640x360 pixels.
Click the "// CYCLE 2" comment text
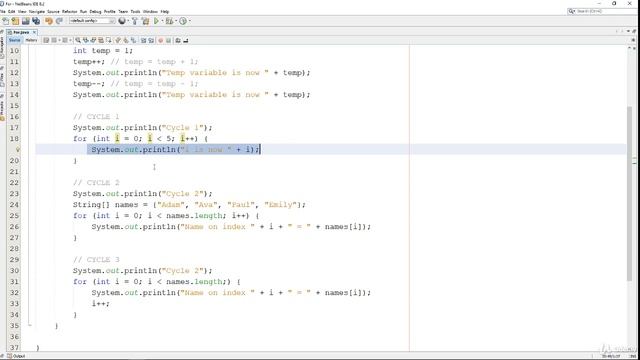(96, 182)
